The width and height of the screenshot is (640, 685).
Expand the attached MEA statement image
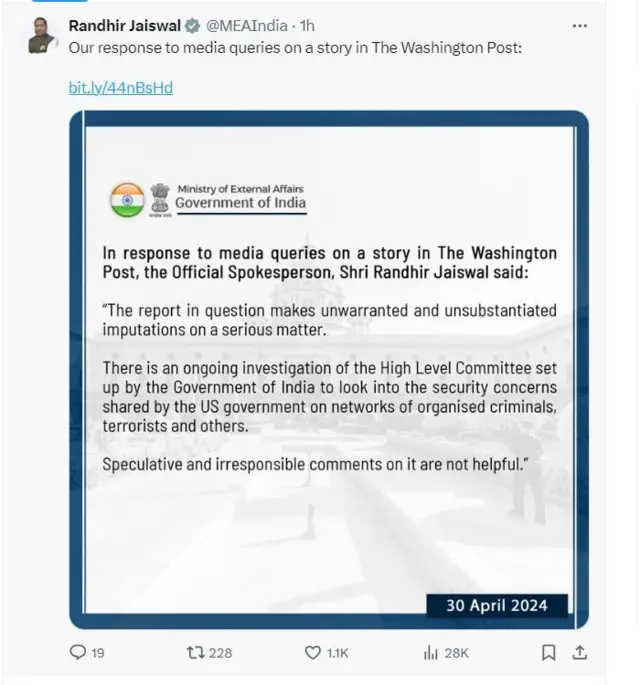point(328,420)
